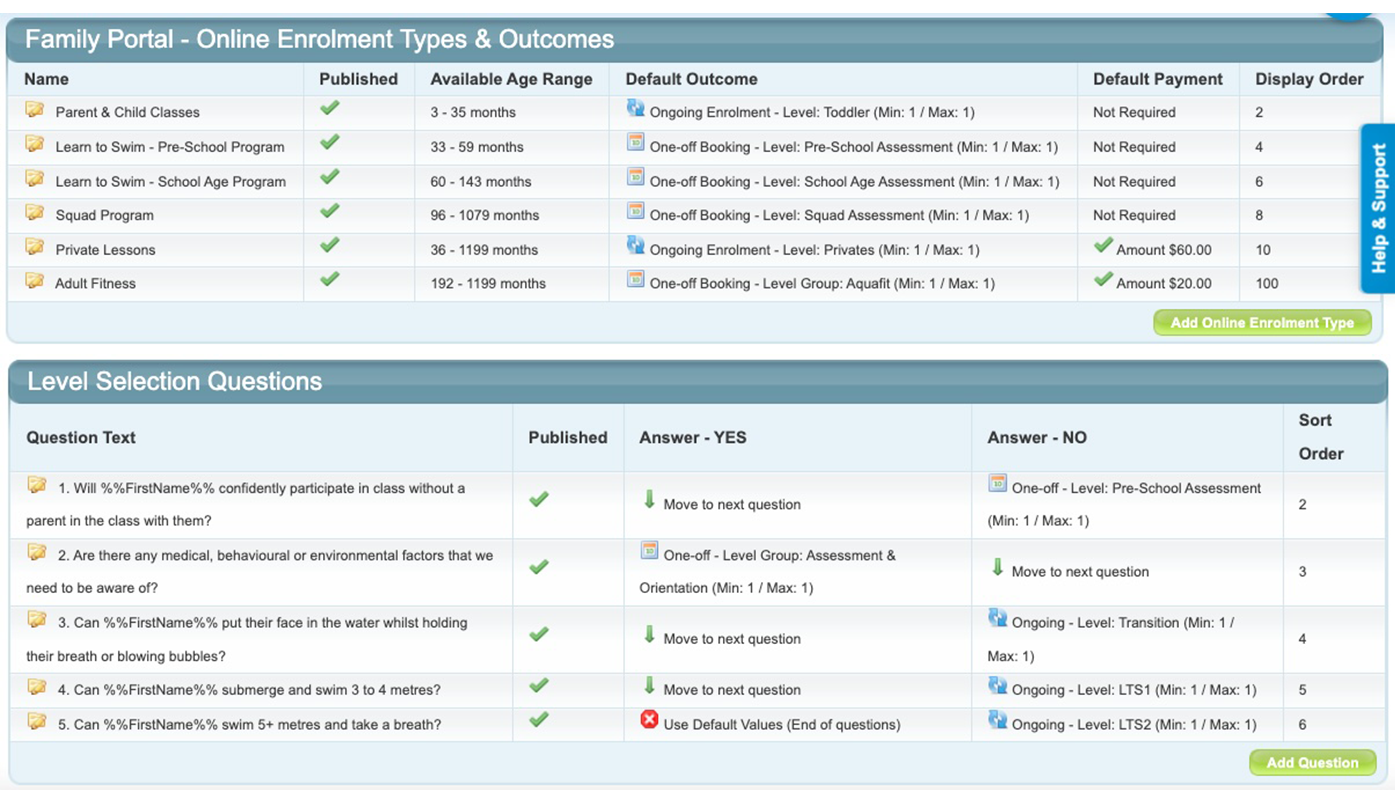This screenshot has width=1395, height=800.
Task: Open the Adult Fitness edit folder icon
Action: point(35,281)
